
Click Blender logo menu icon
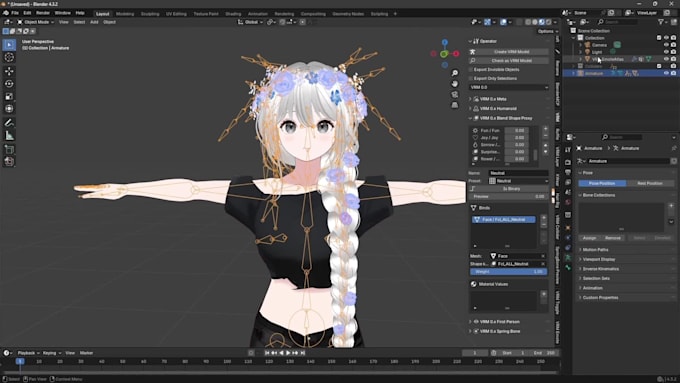(6, 13)
